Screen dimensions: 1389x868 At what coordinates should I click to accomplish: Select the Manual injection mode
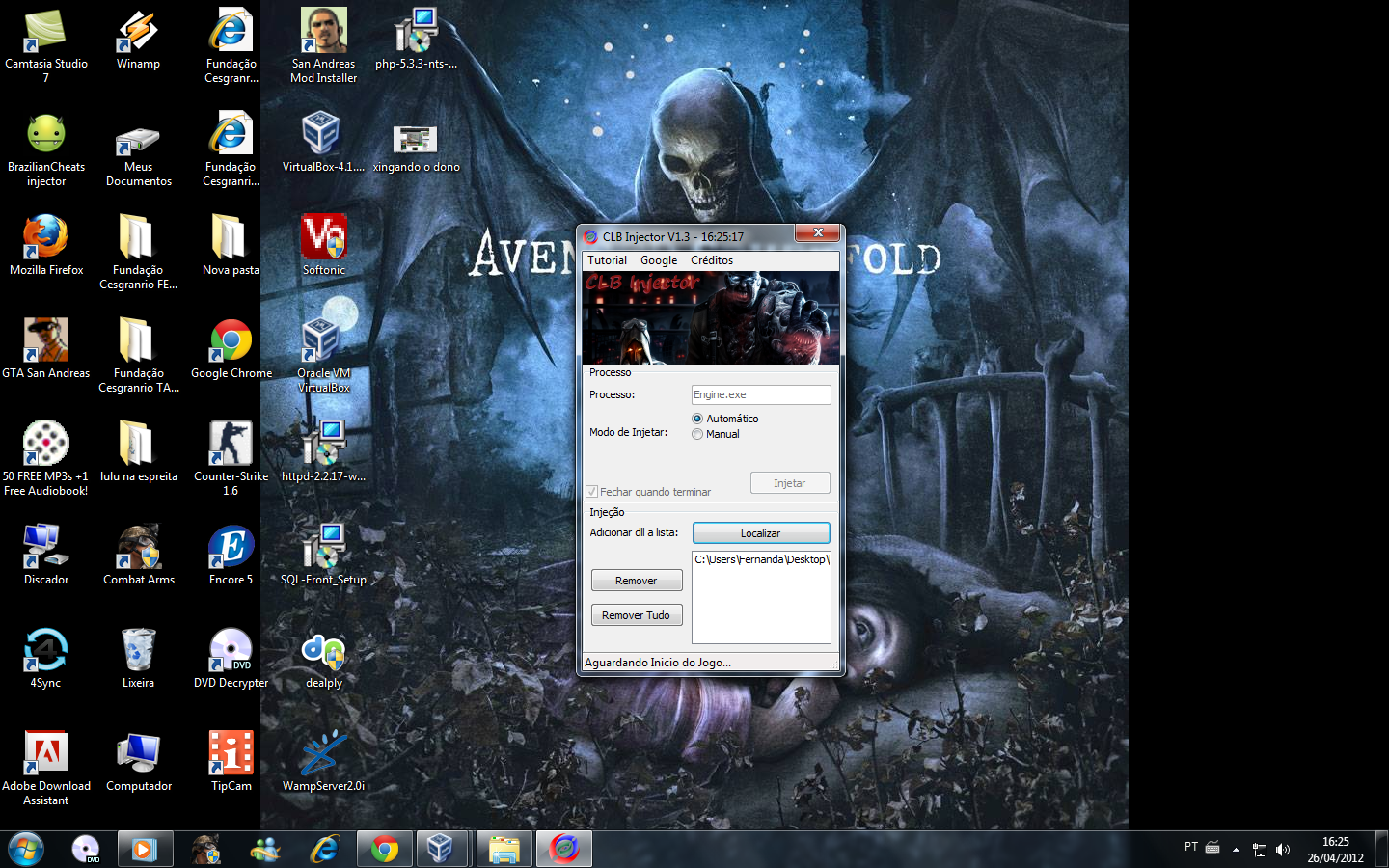tap(696, 433)
